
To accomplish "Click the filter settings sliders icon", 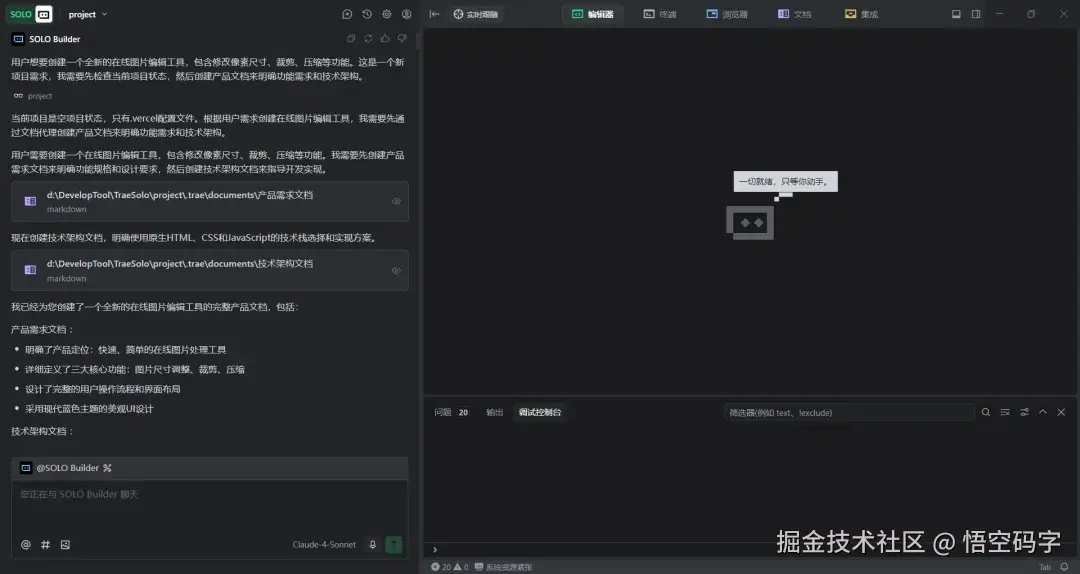I will (x=1024, y=412).
